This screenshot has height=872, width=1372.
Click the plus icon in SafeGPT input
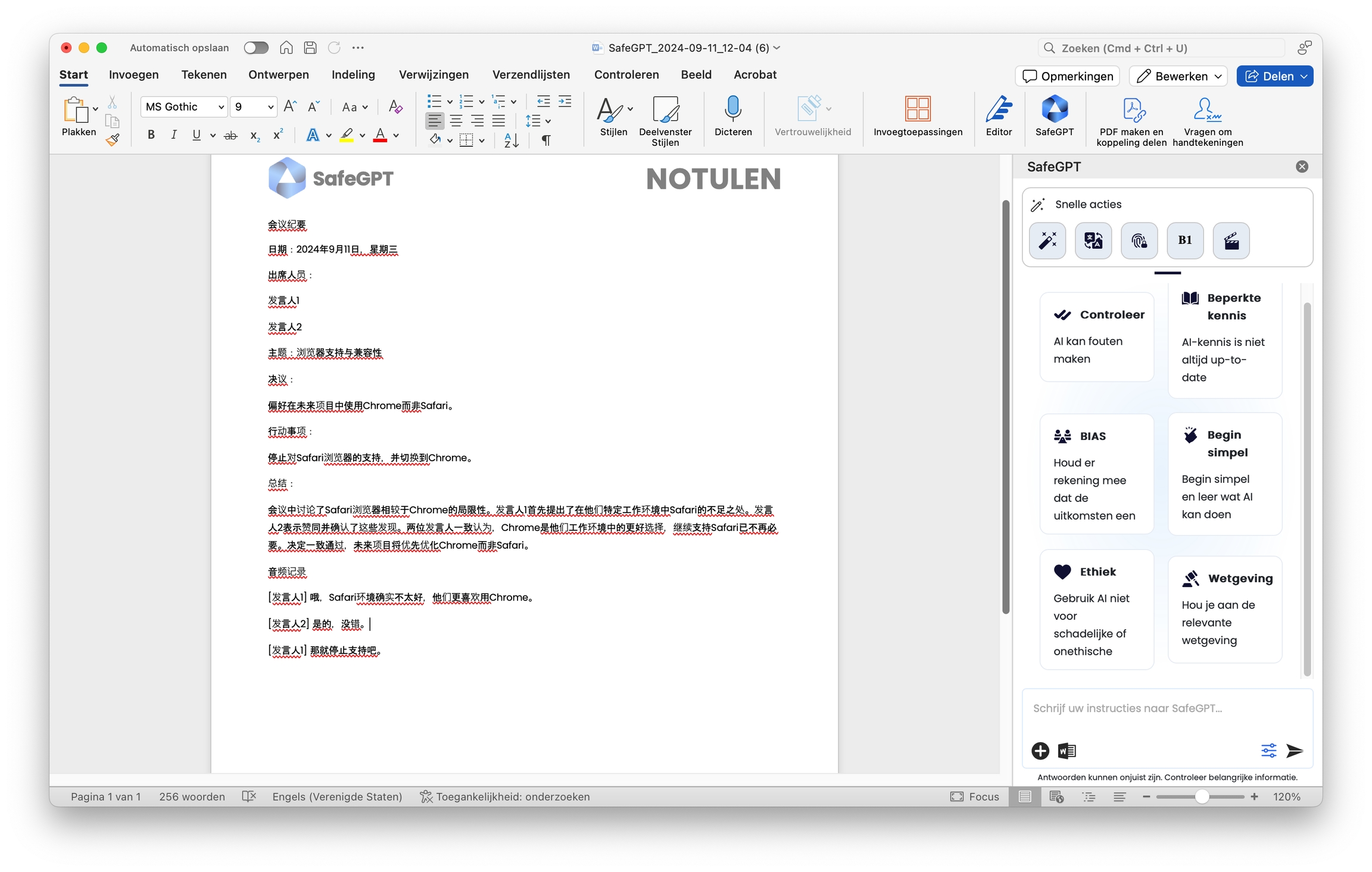click(1040, 751)
